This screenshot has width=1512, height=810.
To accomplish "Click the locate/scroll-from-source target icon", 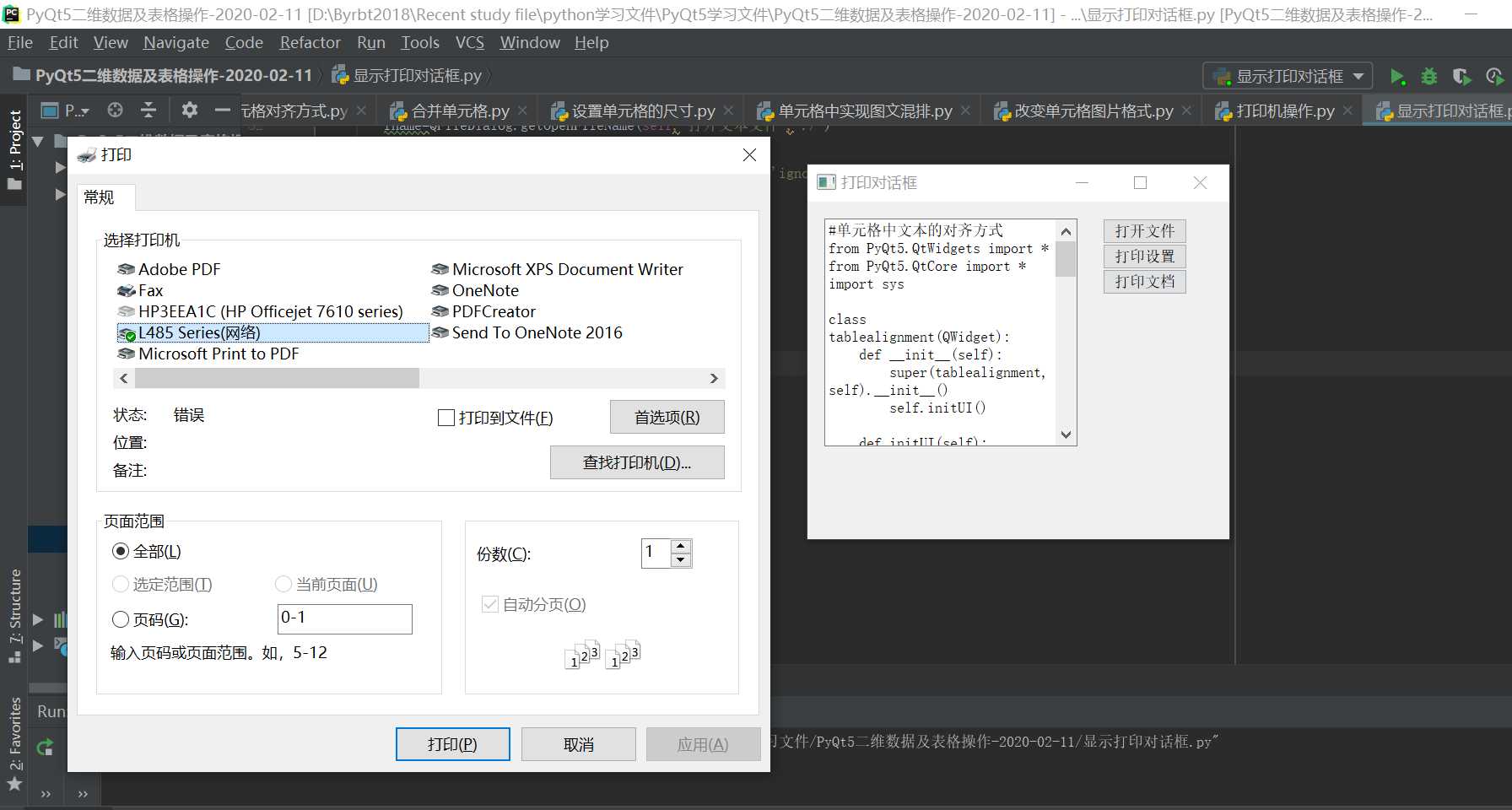I will coord(116,111).
